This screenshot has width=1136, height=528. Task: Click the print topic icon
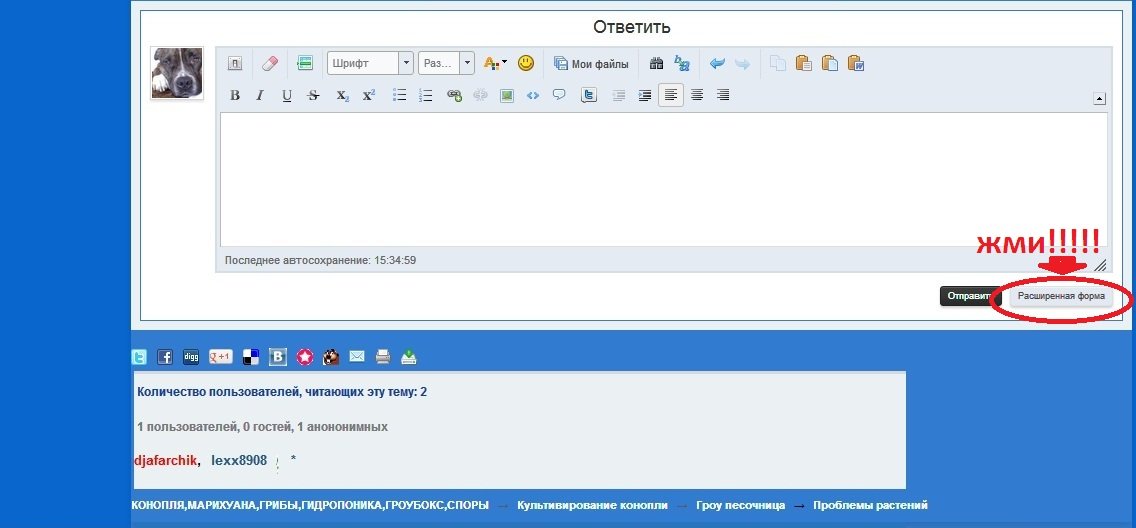pyautogui.click(x=383, y=357)
